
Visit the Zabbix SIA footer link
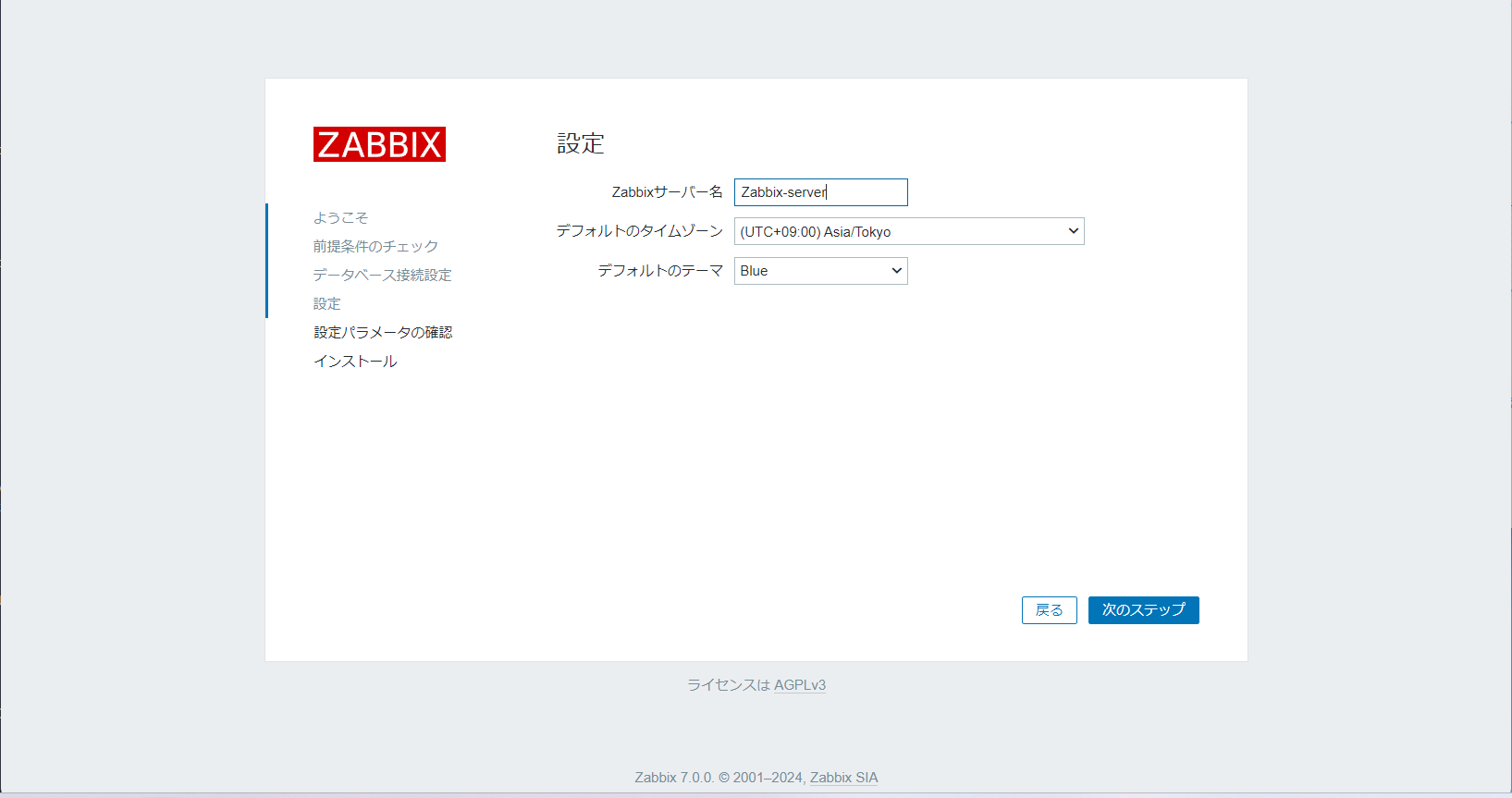[843, 778]
